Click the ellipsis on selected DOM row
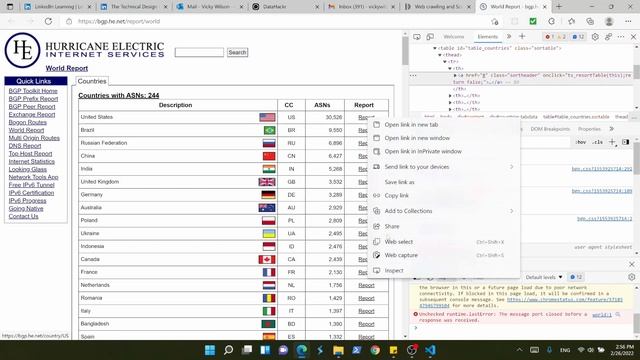 tap(413, 76)
